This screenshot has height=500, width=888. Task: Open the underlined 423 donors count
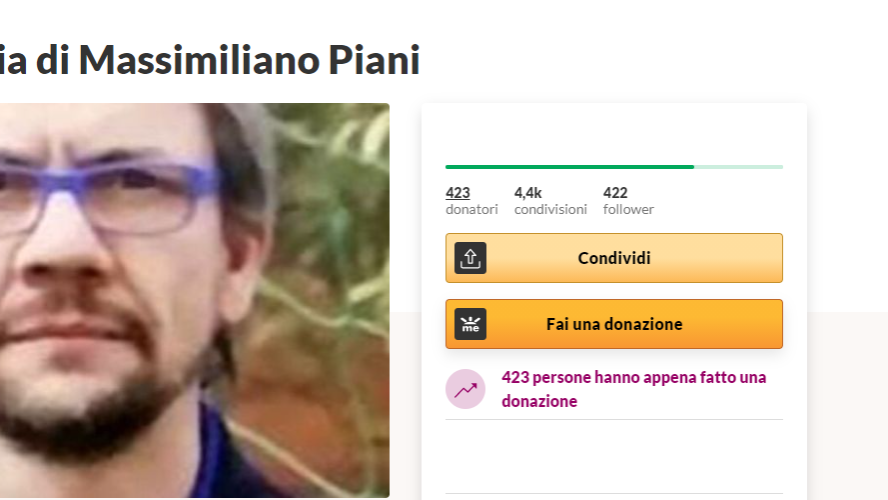(458, 193)
